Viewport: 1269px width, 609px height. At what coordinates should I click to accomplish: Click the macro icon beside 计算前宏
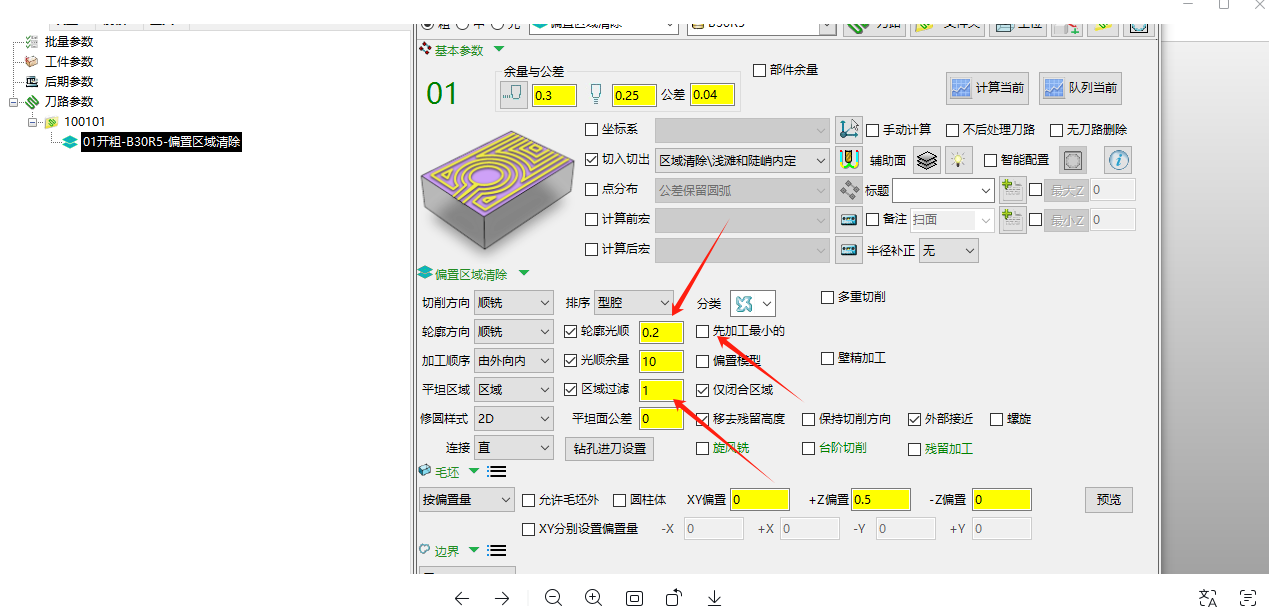point(848,219)
